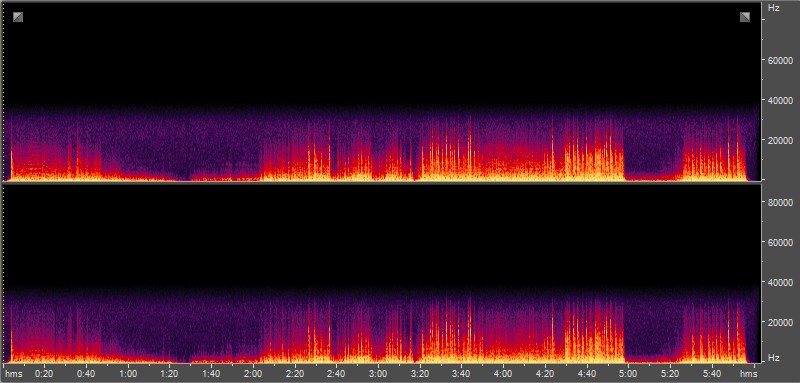Click 60000 on the upper channel frequency scale
800x383 pixels.
(x=780, y=60)
